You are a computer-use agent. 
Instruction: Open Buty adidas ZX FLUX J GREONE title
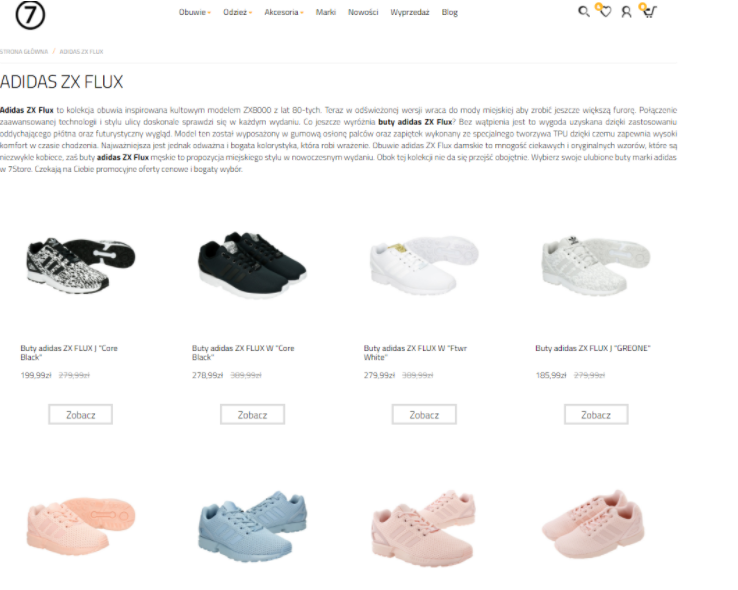(593, 348)
